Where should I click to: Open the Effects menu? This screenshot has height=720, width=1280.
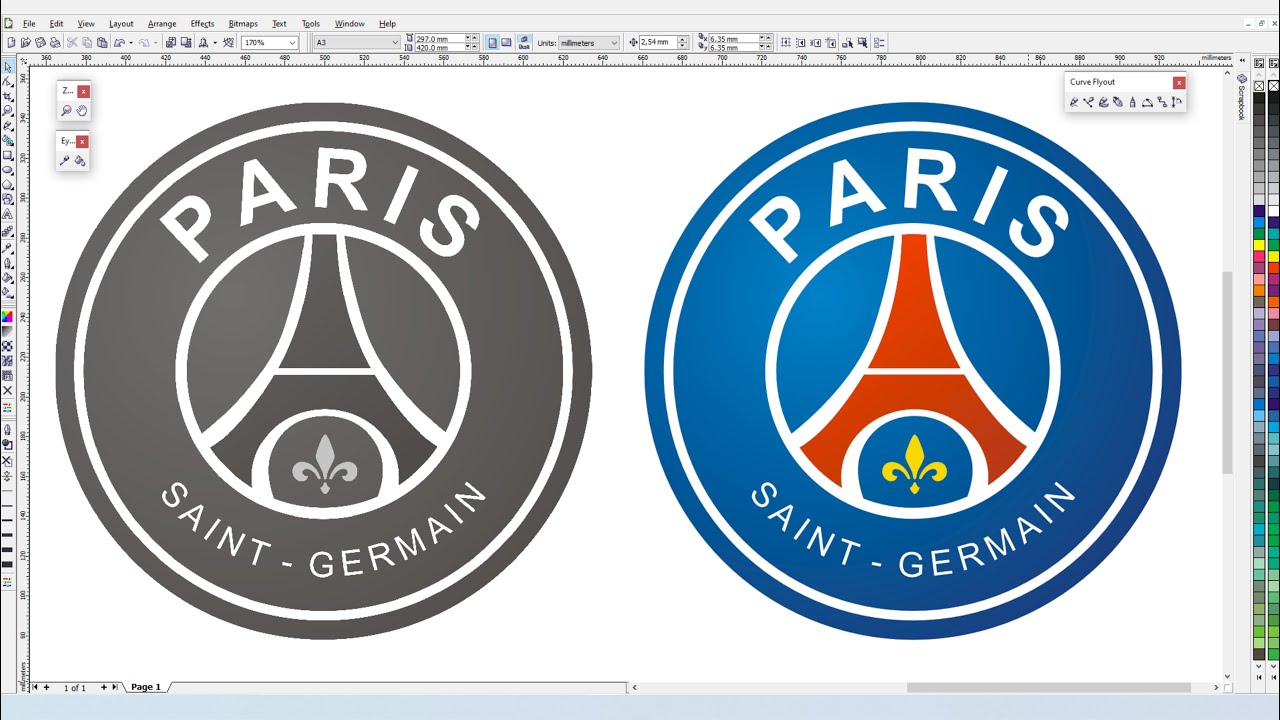pyautogui.click(x=202, y=23)
